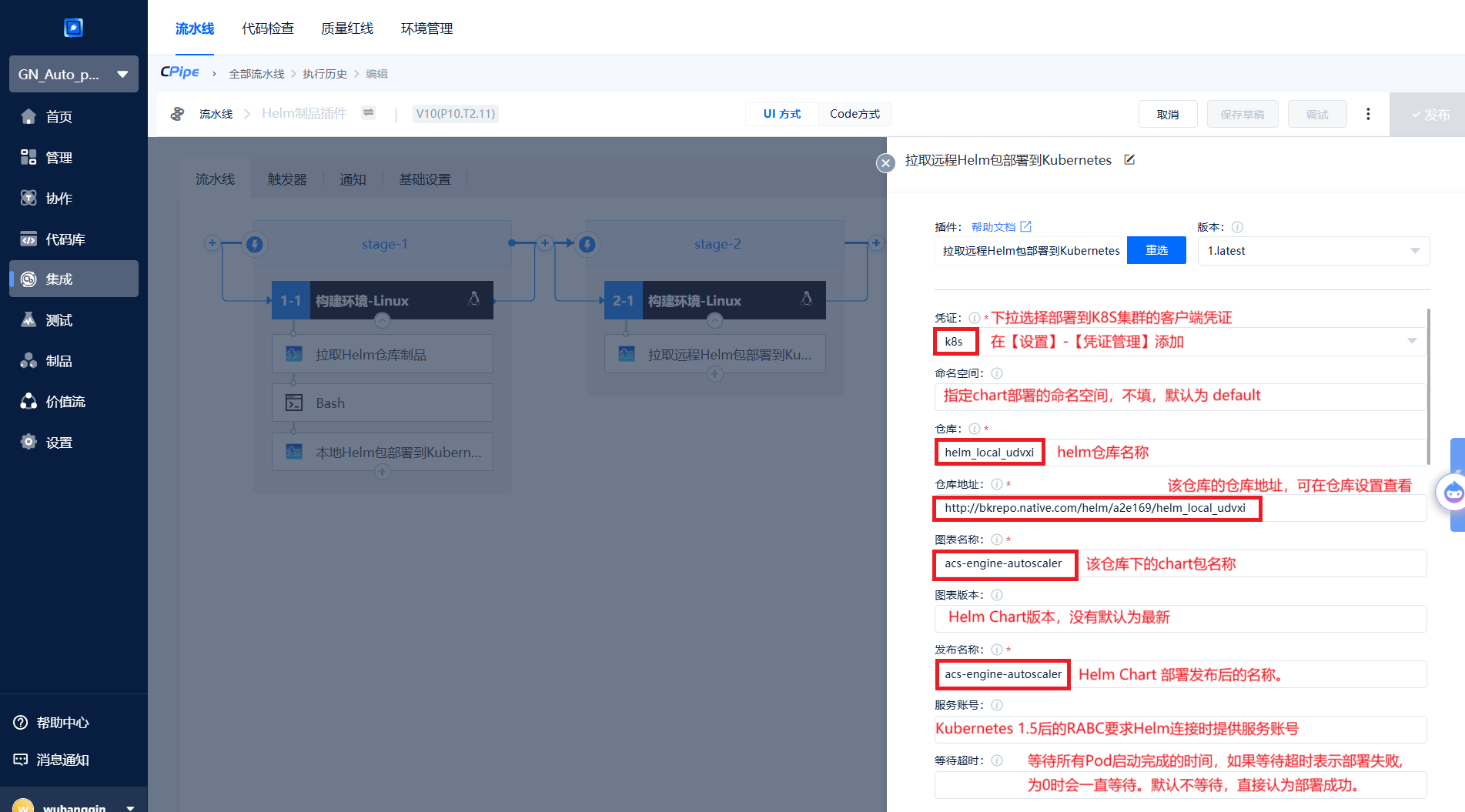
Task: Go to 代码库 in the sidebar
Action: tap(74, 239)
